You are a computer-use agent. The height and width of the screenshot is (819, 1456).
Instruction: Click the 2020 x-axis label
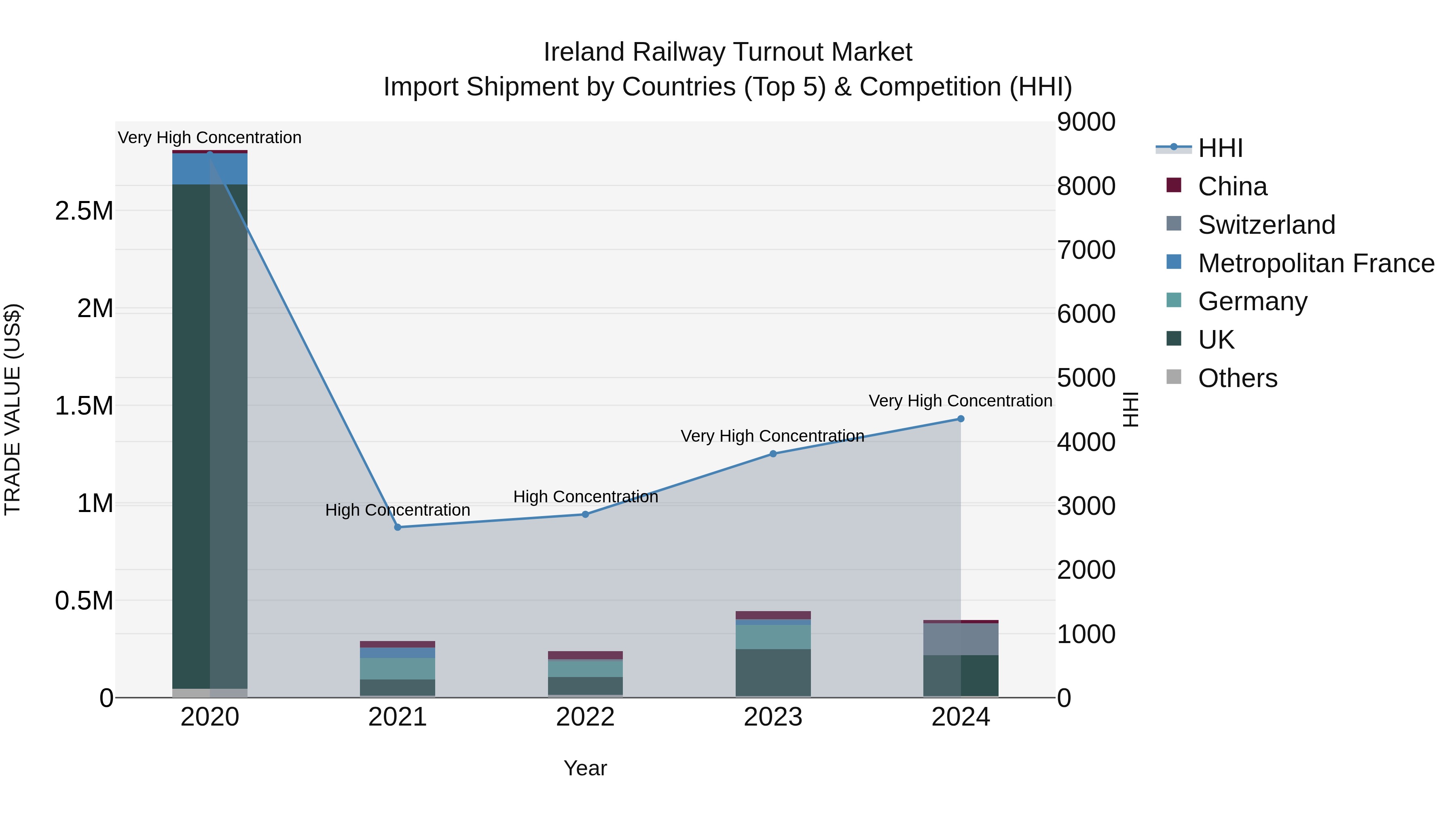(210, 717)
